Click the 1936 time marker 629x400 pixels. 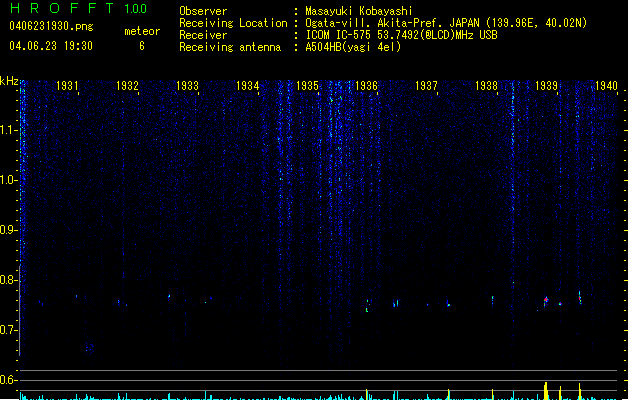(367, 85)
